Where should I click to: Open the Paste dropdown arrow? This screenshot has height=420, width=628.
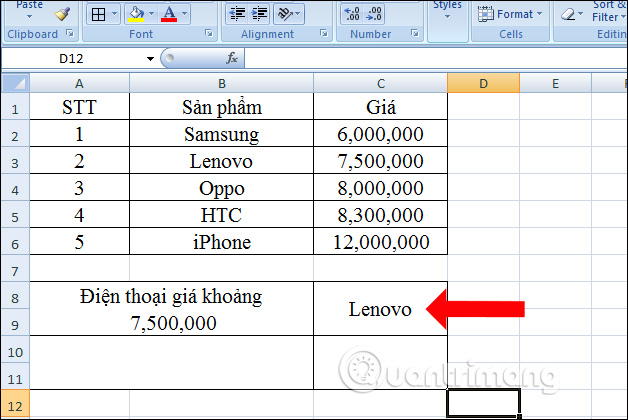29,17
